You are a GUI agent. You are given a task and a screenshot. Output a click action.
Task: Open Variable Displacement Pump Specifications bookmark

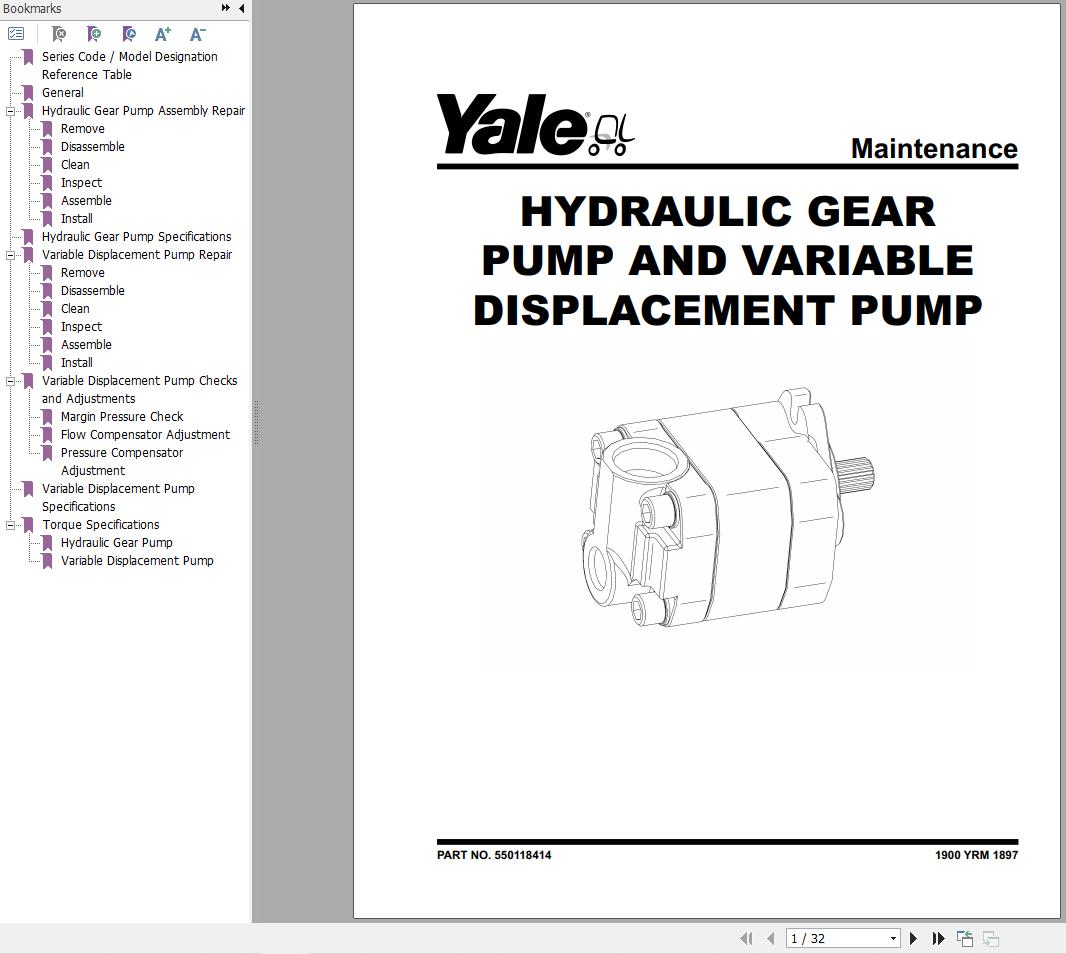118,498
